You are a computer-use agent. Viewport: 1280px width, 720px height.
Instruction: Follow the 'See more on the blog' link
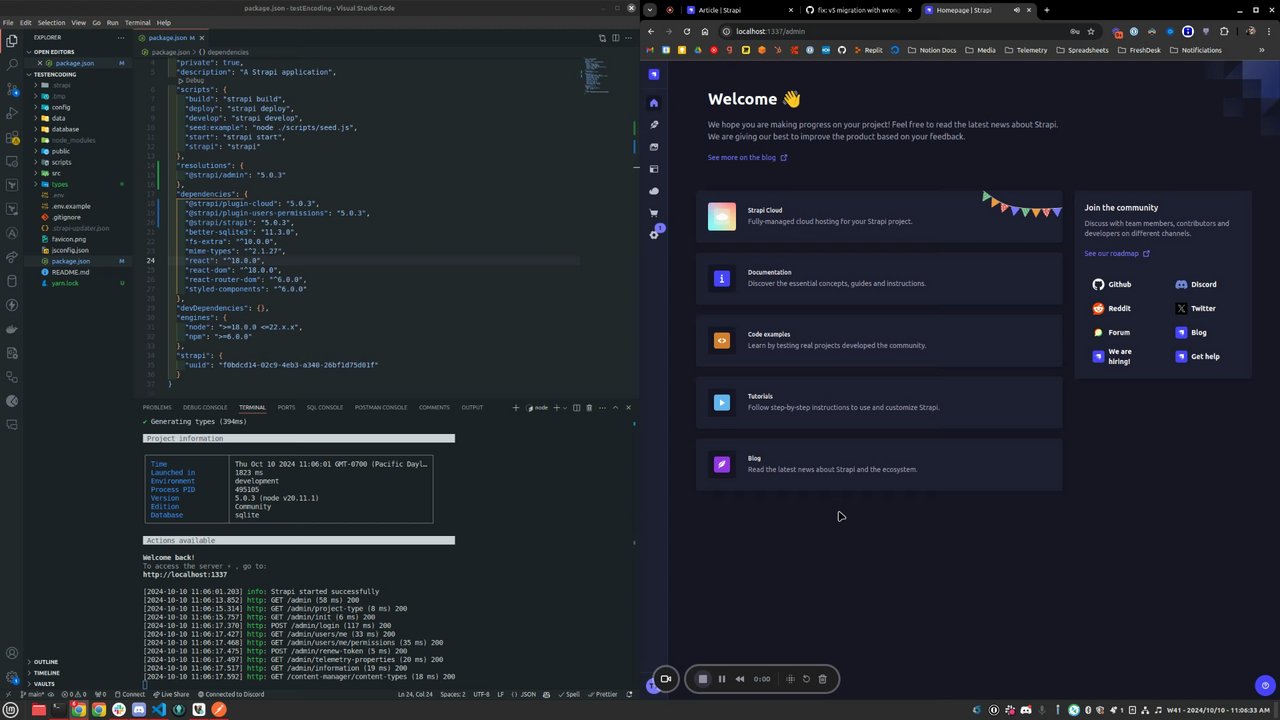[x=747, y=157]
